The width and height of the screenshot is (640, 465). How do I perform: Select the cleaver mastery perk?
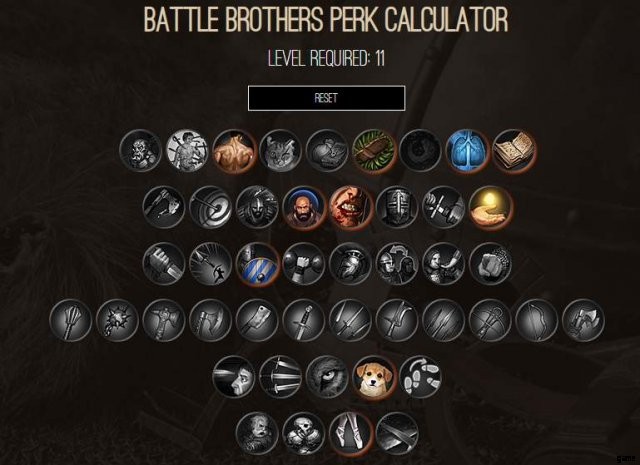click(x=257, y=320)
